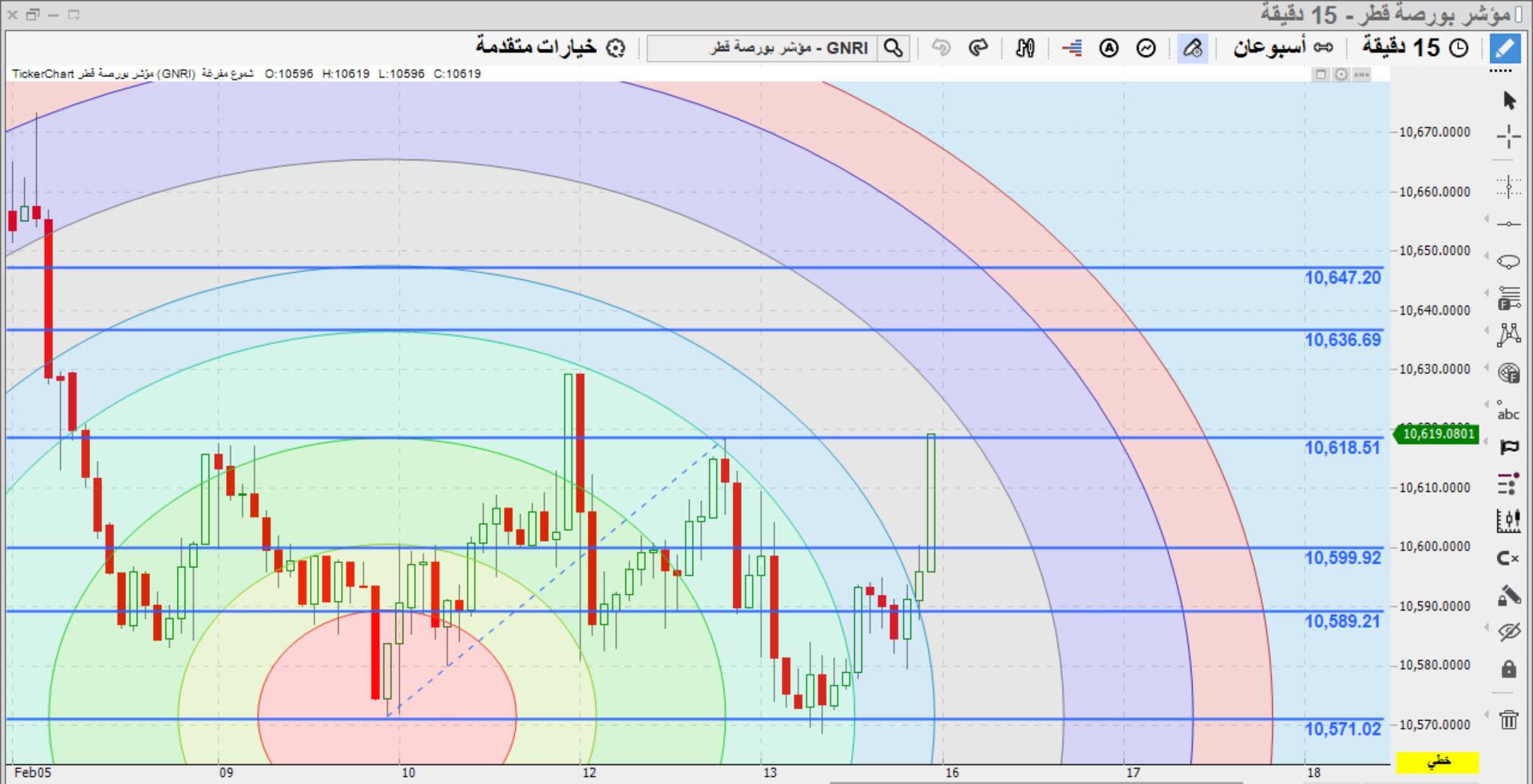Click the undo arrow

[x=941, y=48]
